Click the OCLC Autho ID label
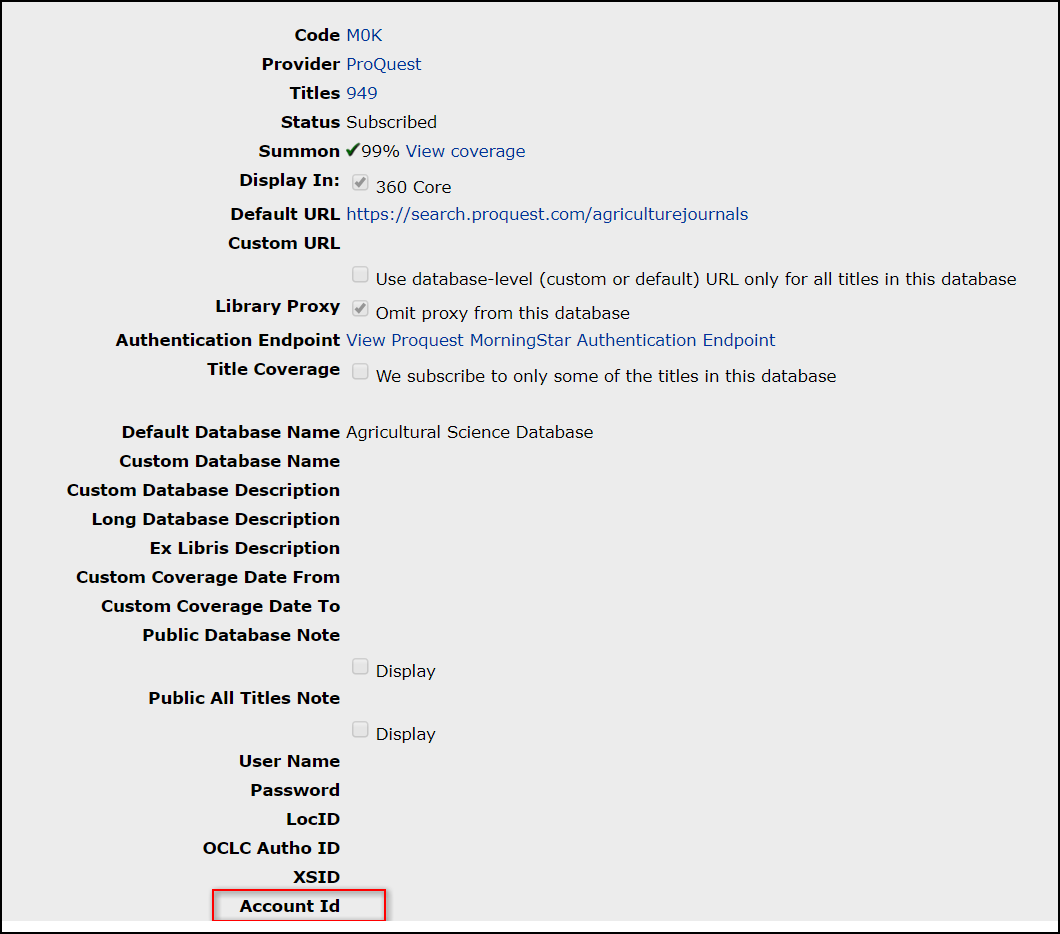This screenshot has height=934, width=1060. coord(271,848)
